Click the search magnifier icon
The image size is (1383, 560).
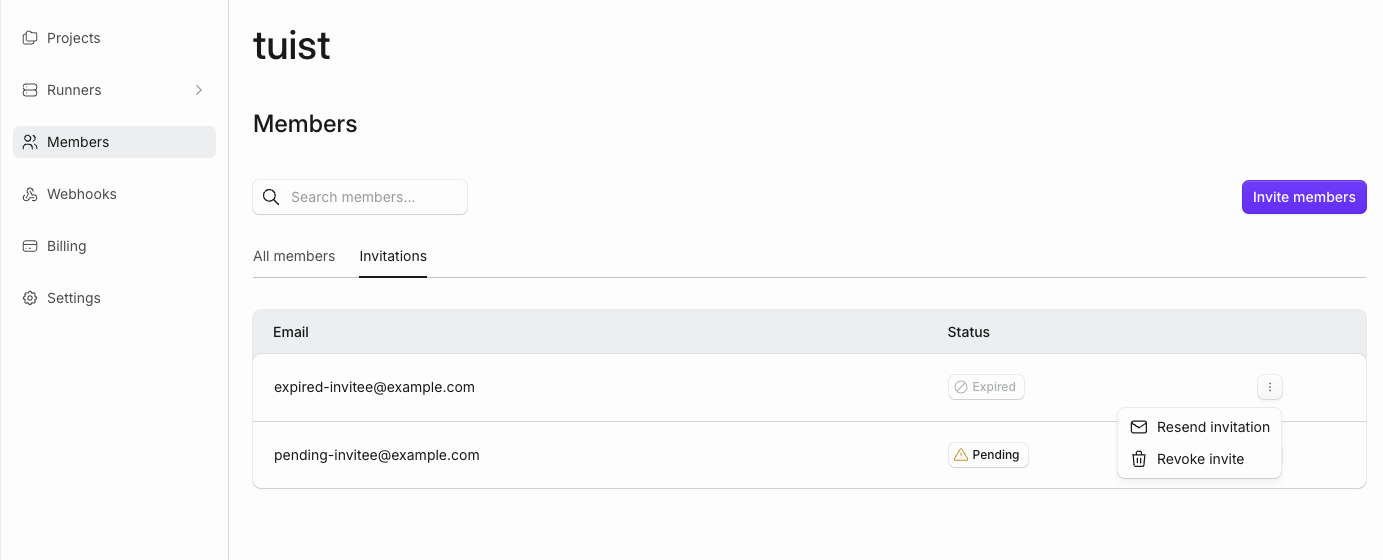[x=271, y=197]
